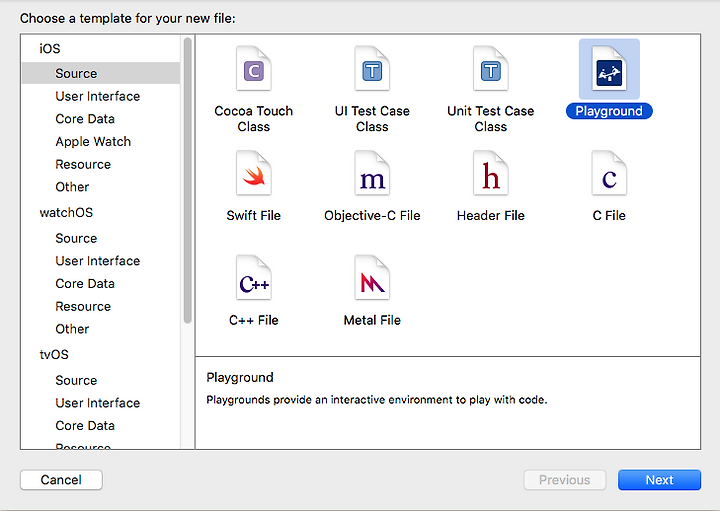
Task: Select Source under watchOS
Action: click(x=76, y=238)
